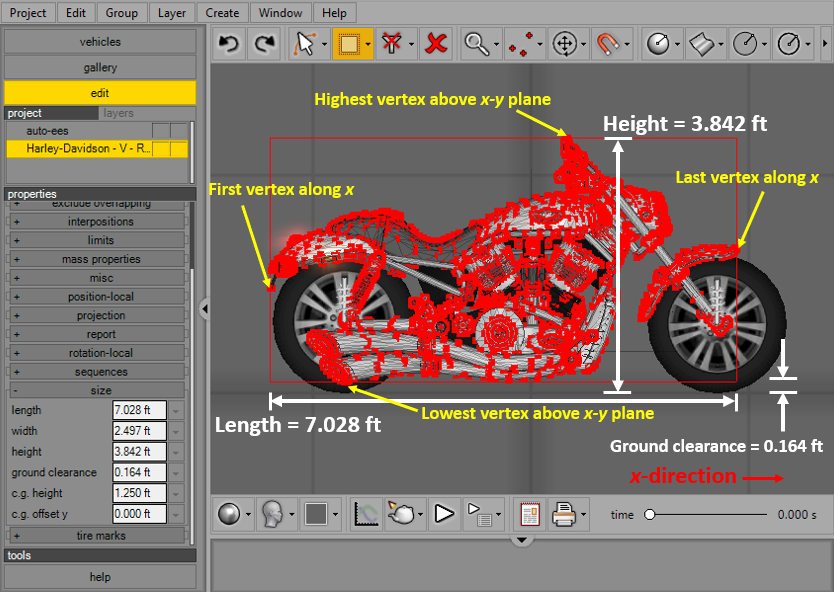834x592 pixels.
Task: Click the printer icon
Action: pos(564,514)
